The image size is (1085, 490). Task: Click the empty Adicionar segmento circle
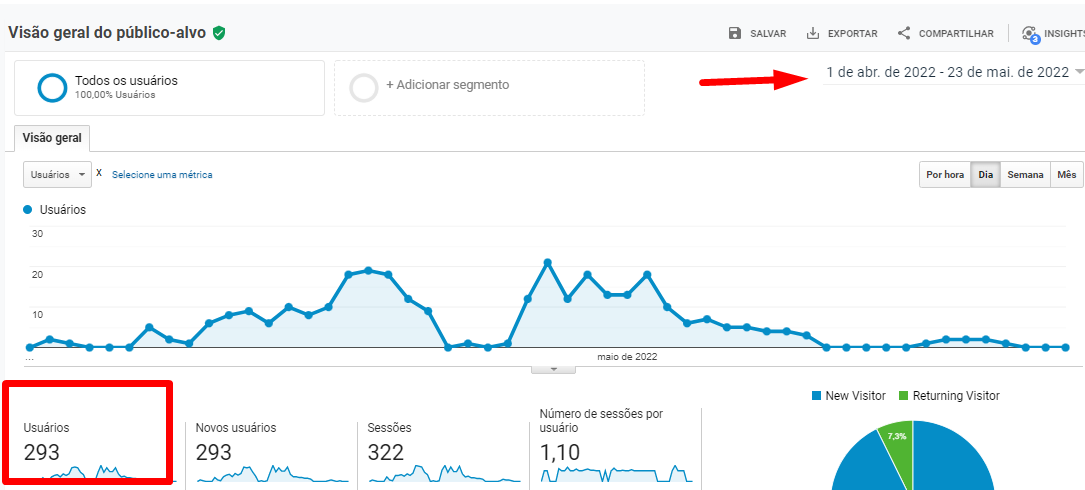[364, 88]
